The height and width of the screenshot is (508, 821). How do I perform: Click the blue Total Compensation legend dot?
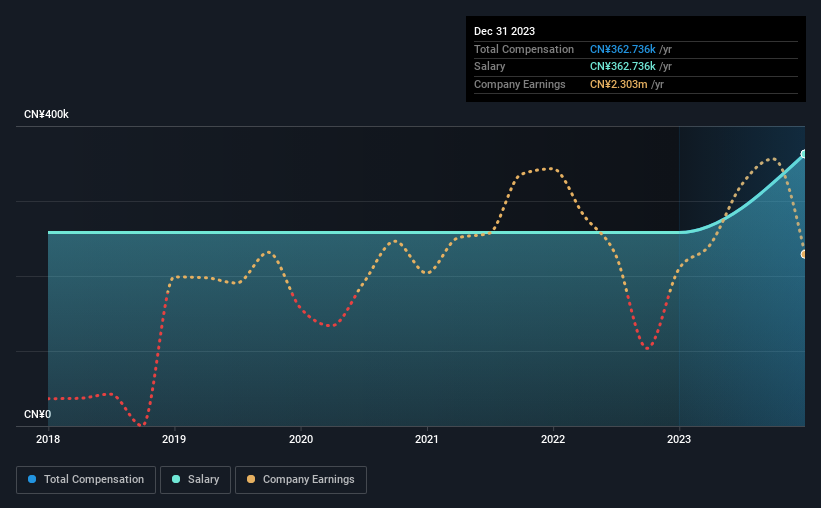[x=32, y=479]
